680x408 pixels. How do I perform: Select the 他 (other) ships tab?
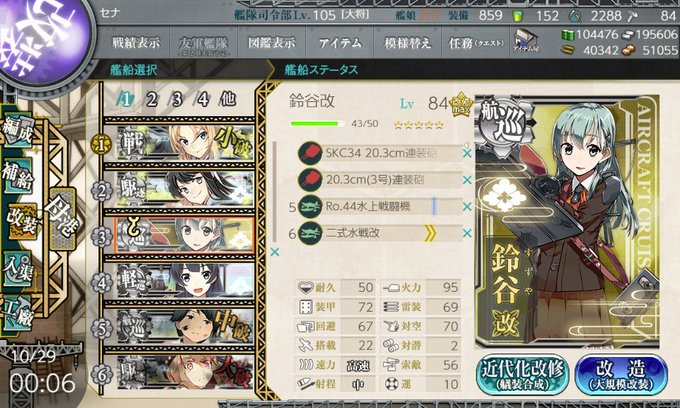pyautogui.click(x=228, y=99)
